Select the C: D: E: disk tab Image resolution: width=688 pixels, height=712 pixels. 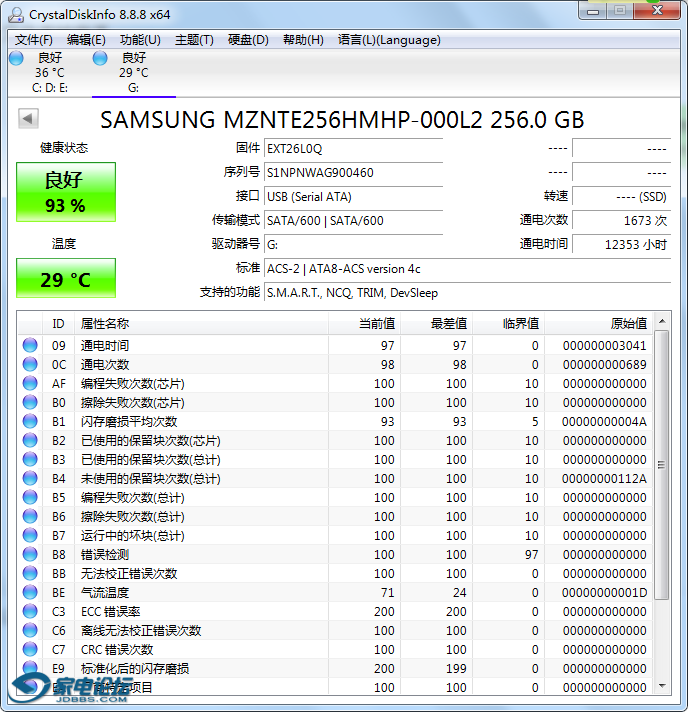[50, 73]
